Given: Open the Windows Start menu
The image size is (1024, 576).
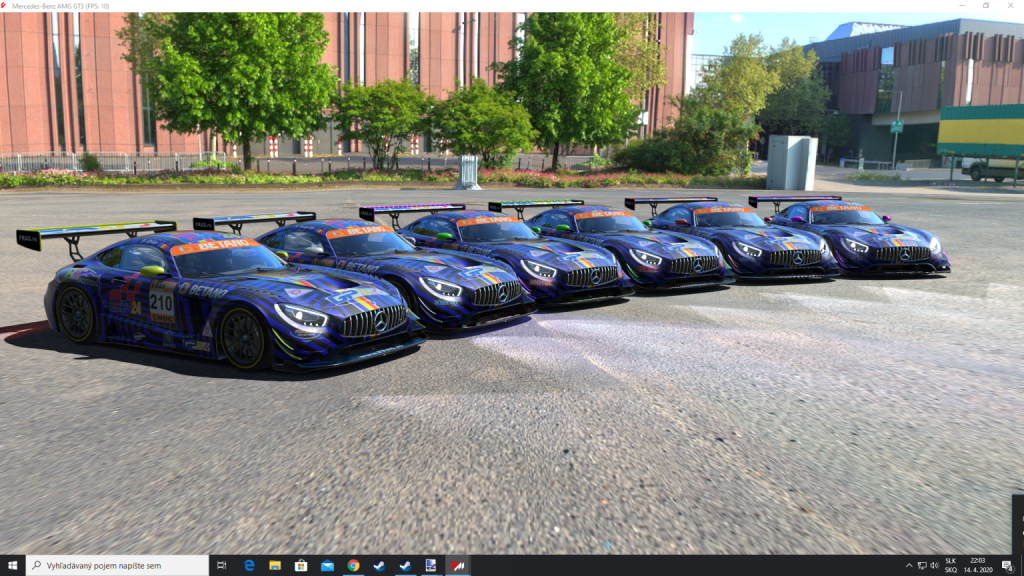Looking at the screenshot, I should tap(12, 566).
